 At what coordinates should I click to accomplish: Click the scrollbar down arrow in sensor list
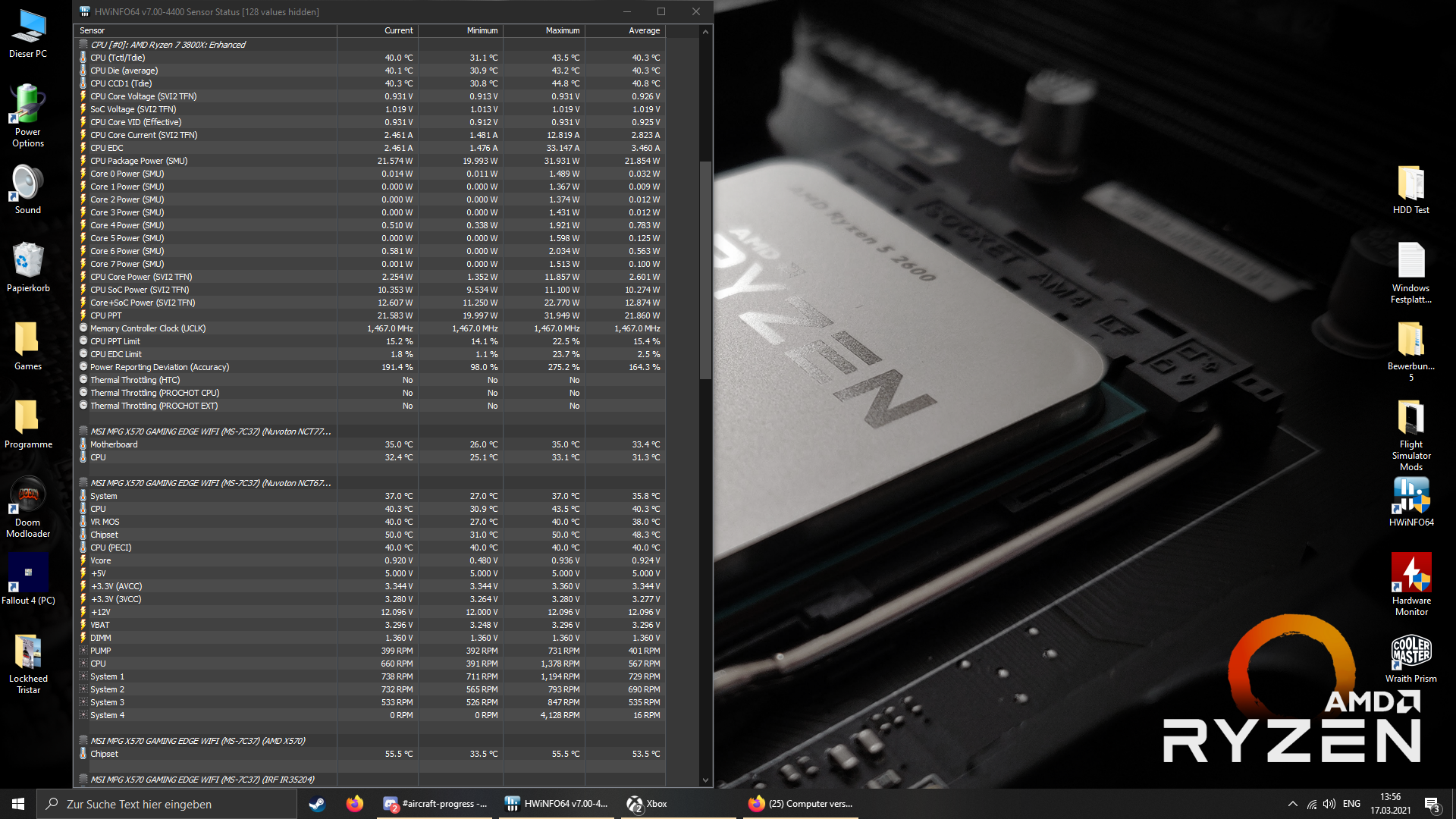[705, 780]
